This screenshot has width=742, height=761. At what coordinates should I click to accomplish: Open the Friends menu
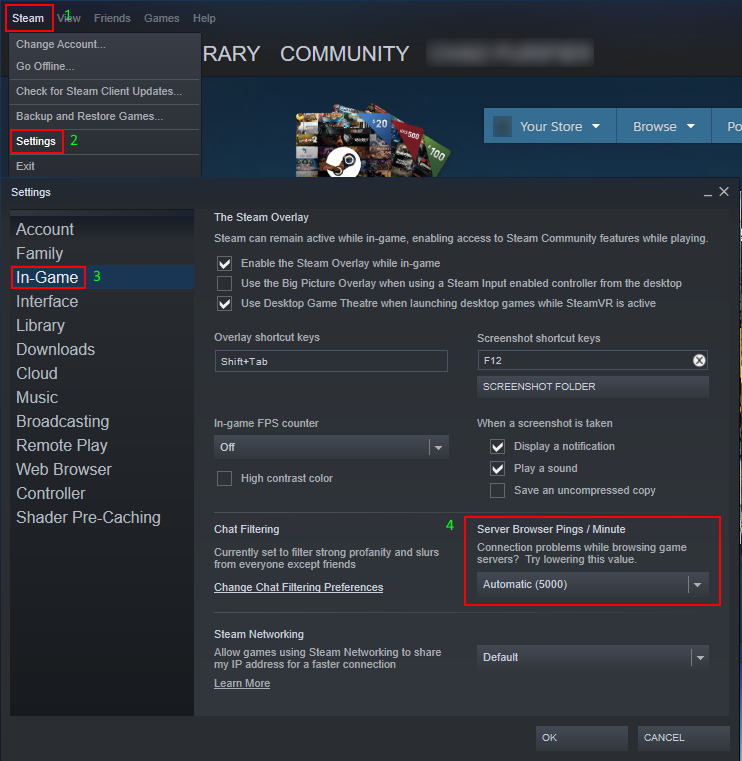(x=112, y=18)
